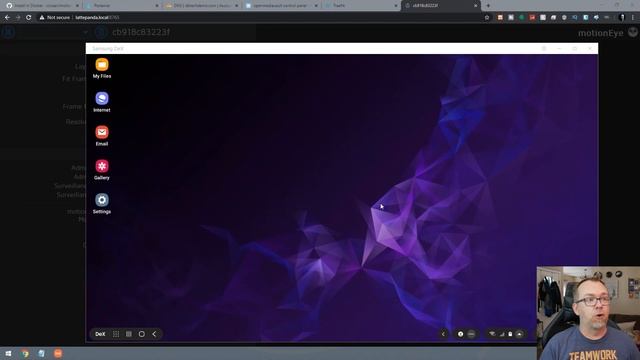Reload the lattepanda.local page
The width and height of the screenshot is (640, 360).
click(x=29, y=18)
